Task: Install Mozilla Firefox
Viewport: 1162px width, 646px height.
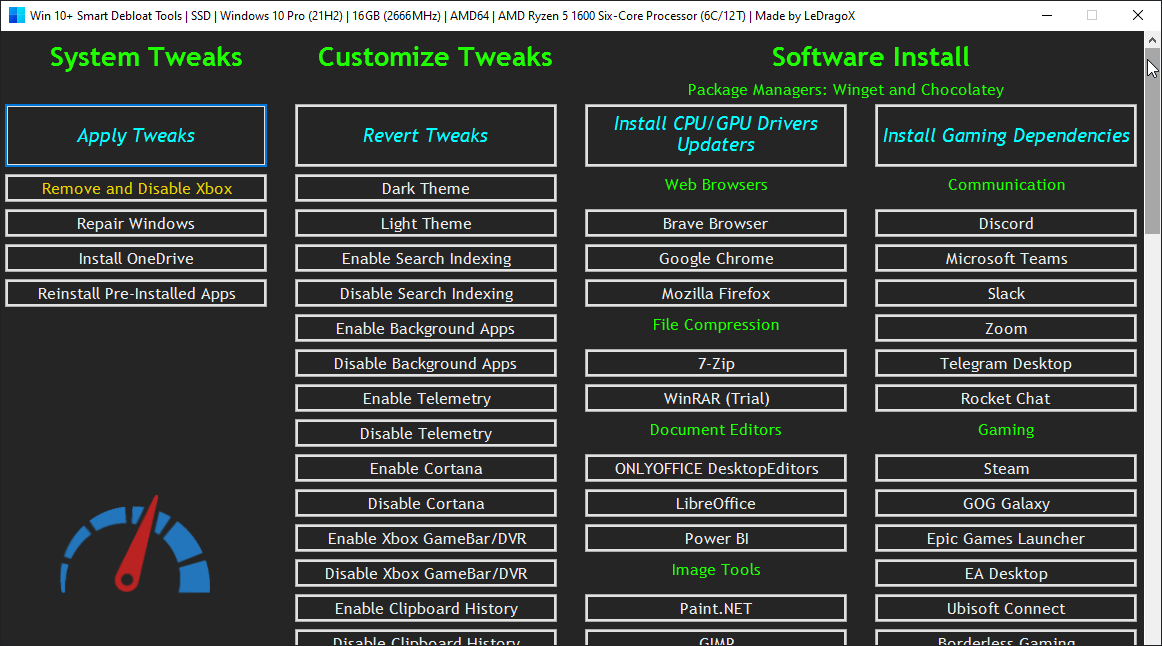Action: (716, 293)
